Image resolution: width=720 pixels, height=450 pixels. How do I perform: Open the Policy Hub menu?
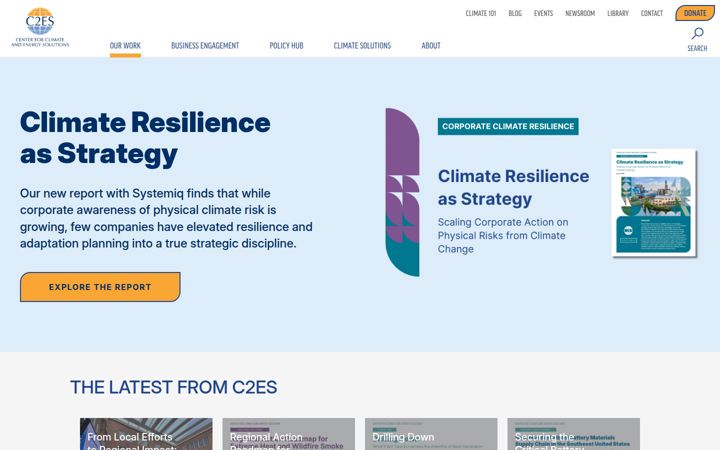click(286, 45)
